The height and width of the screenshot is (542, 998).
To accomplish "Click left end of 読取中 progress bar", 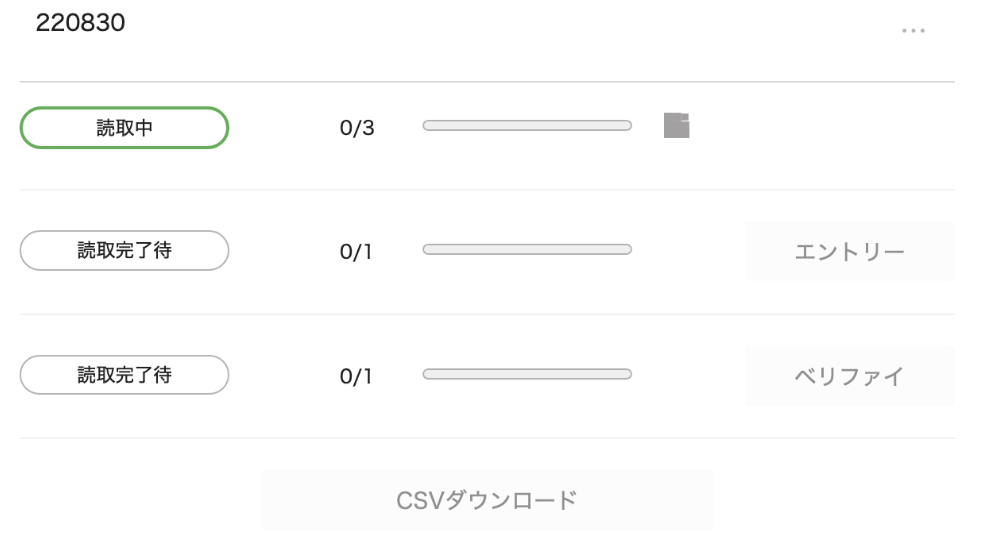I will 426,125.
